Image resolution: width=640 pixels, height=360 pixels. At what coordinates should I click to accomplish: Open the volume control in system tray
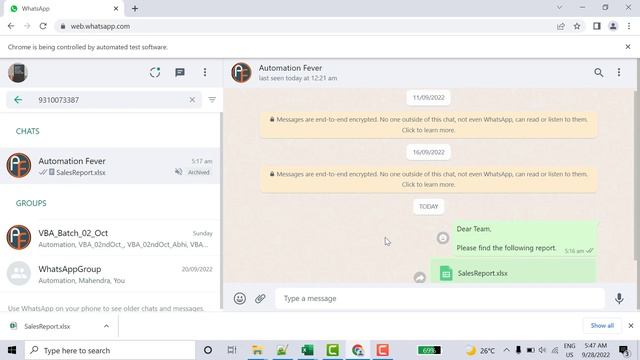[542, 350]
